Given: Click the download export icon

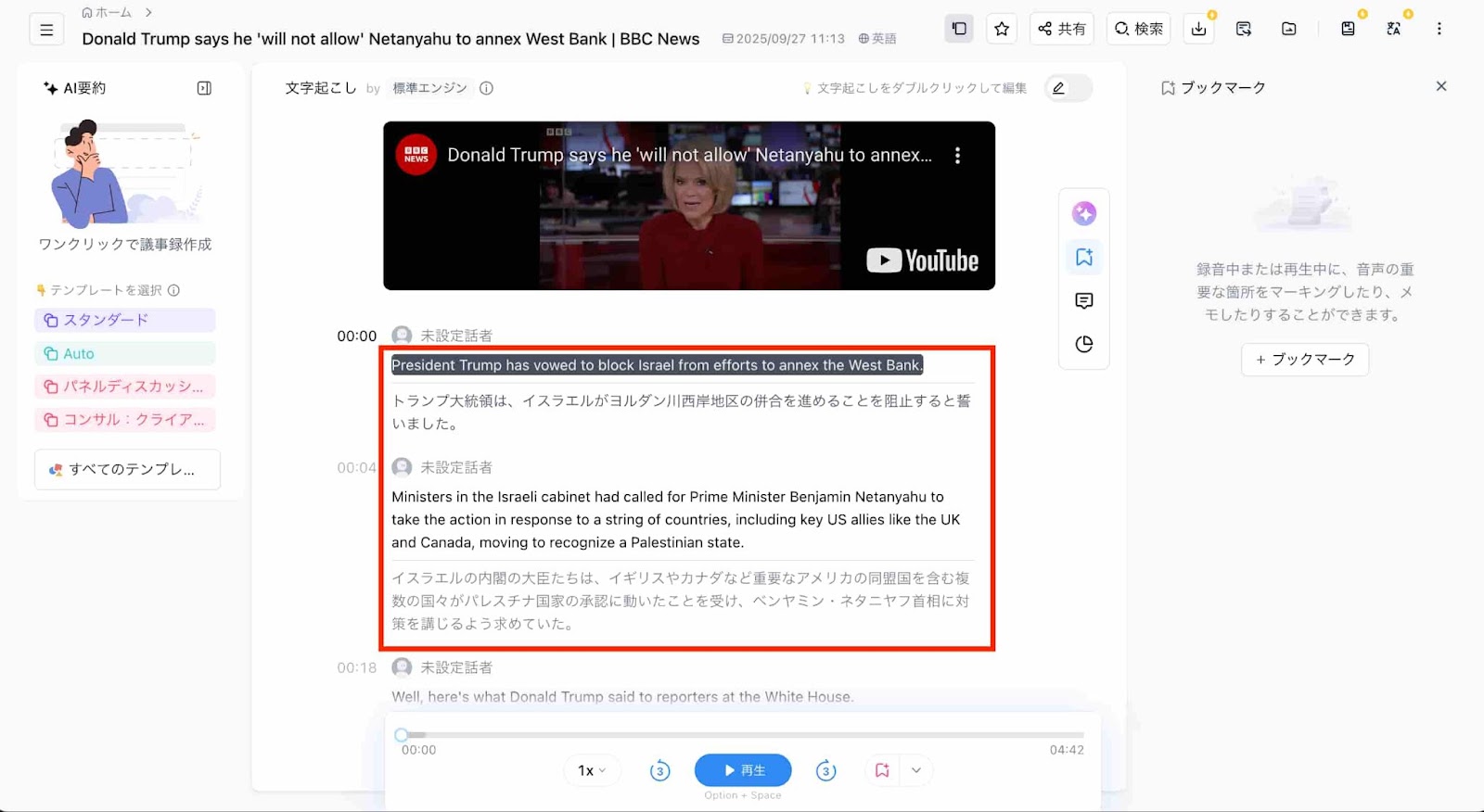Looking at the screenshot, I should [x=1199, y=29].
